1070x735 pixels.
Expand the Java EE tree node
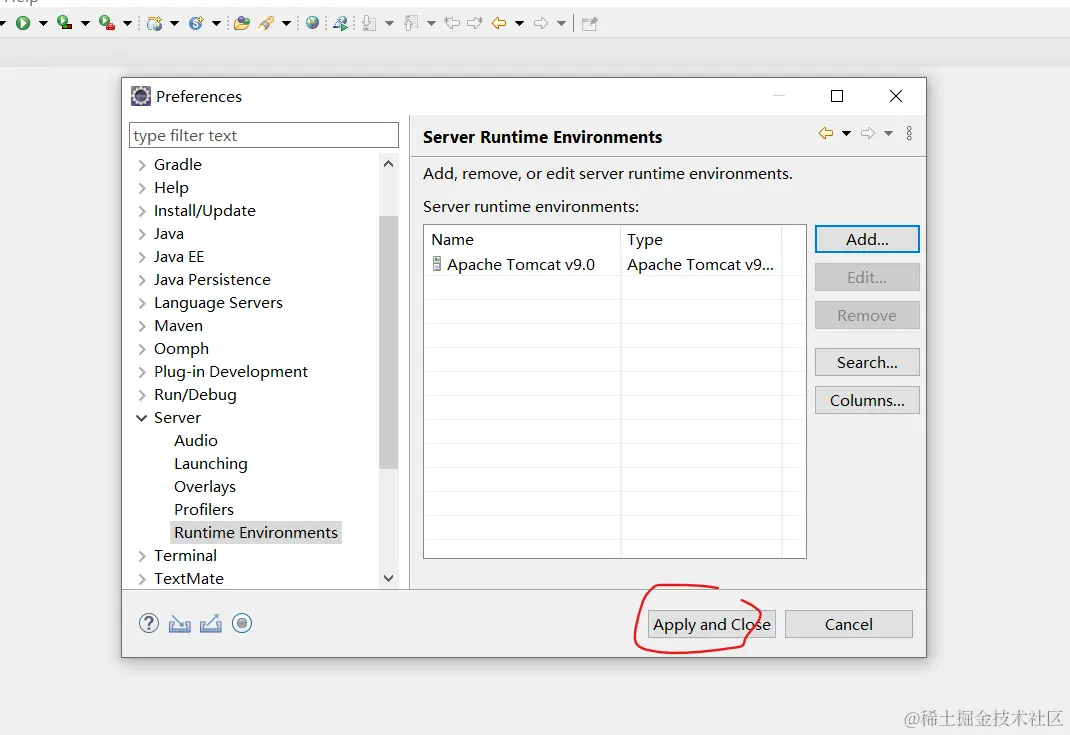click(x=142, y=257)
